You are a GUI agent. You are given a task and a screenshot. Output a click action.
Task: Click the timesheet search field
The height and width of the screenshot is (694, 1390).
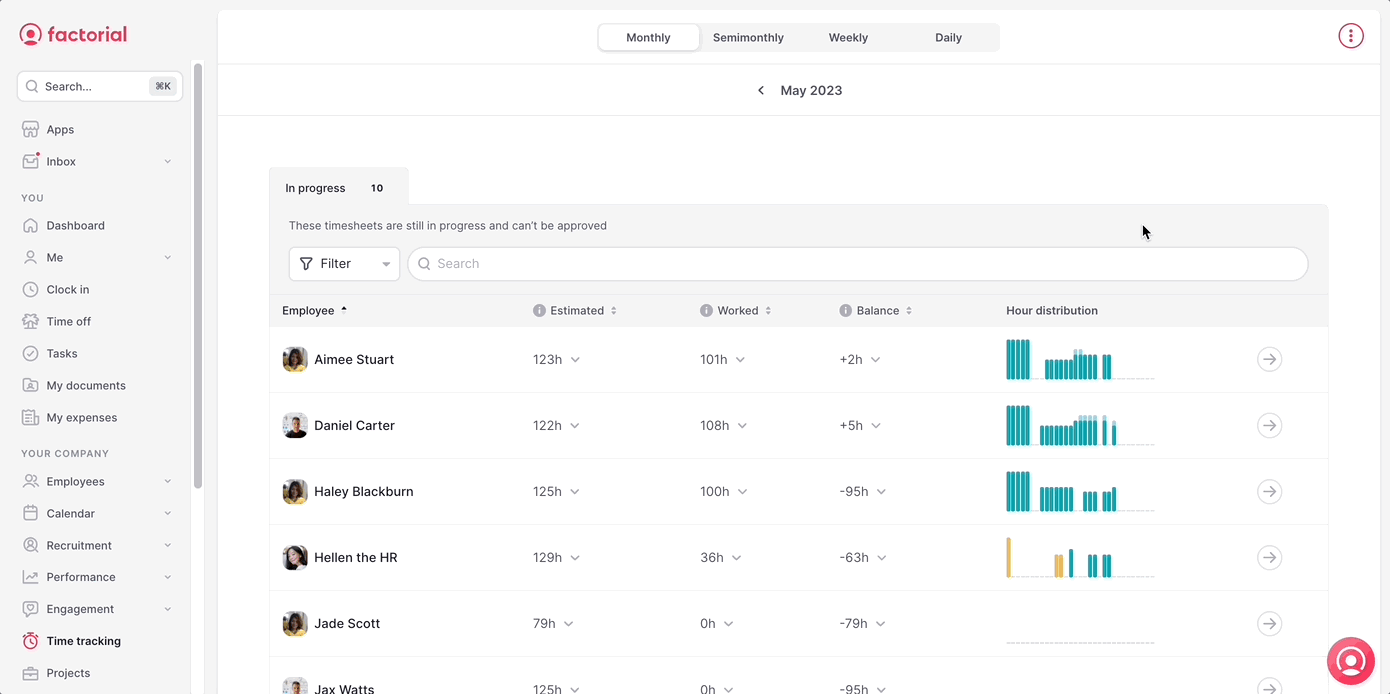click(x=858, y=263)
